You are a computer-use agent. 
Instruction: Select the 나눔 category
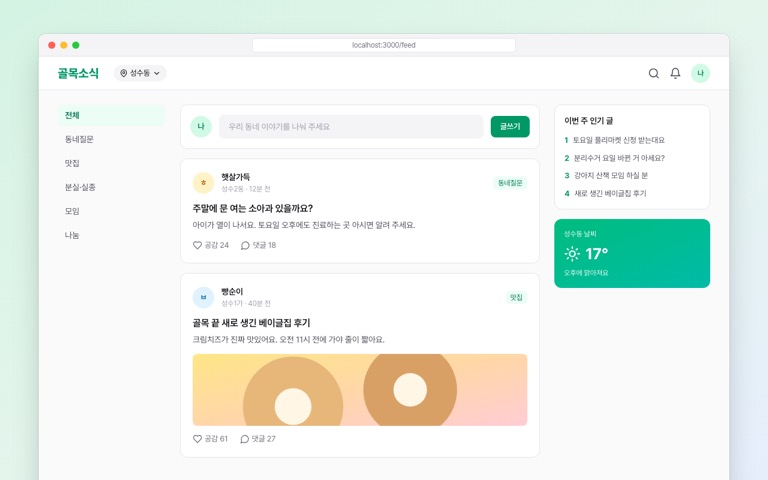[112, 236]
